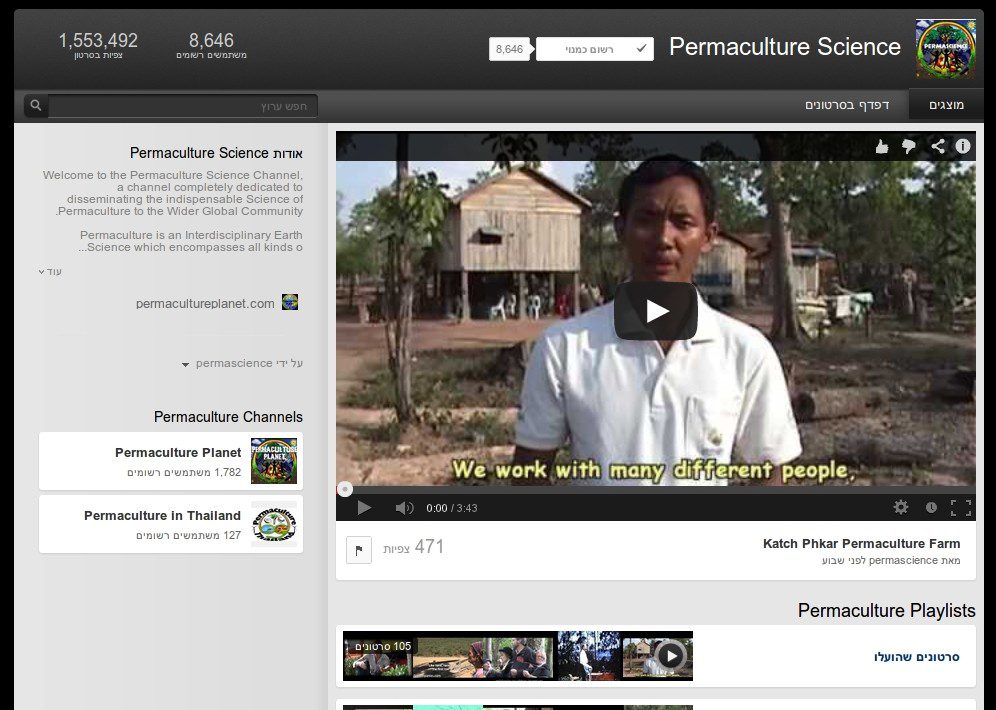Enter fullscreen mode for the video

961,507
